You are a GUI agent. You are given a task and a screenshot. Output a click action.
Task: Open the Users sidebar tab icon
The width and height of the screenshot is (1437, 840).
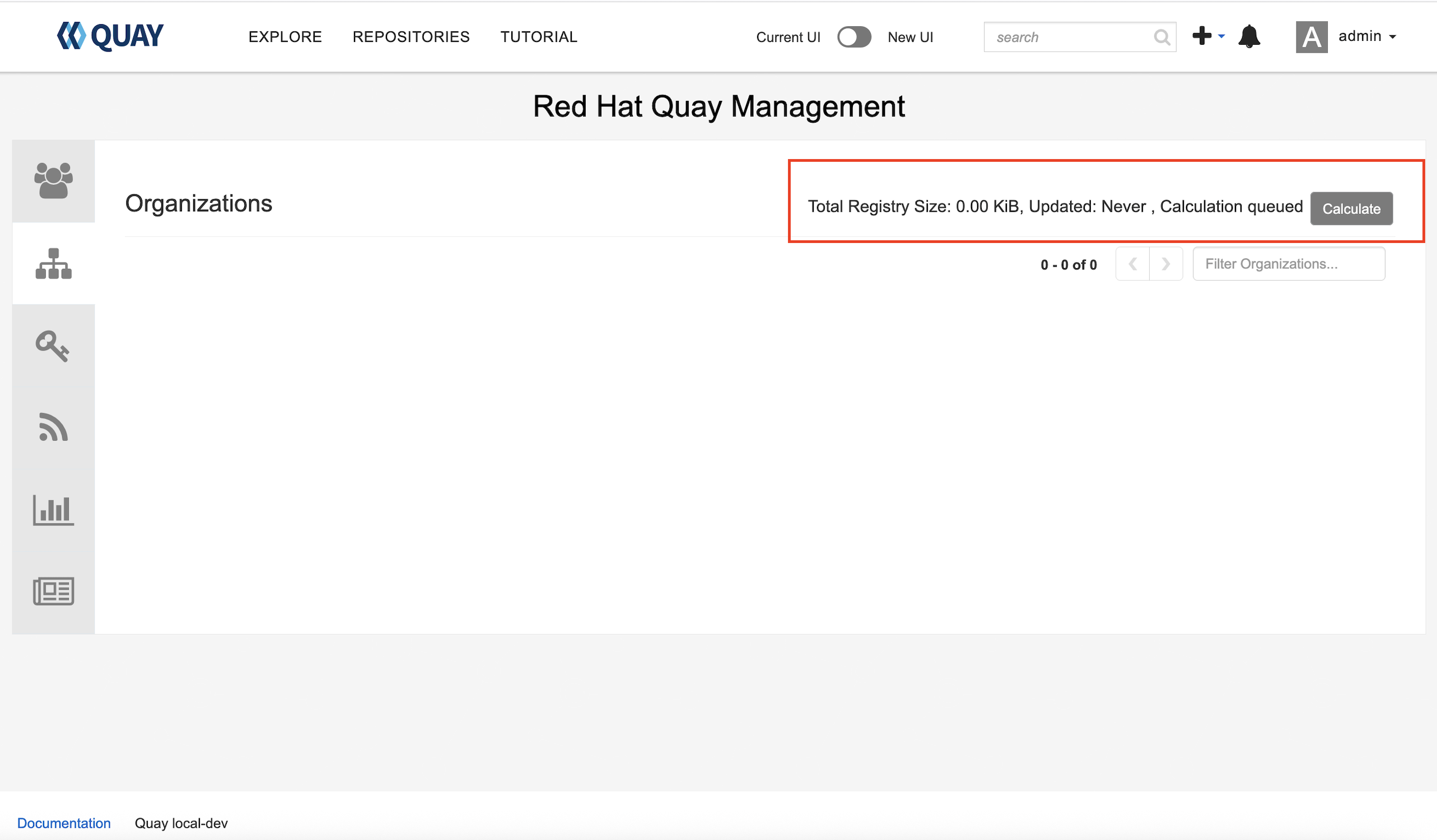click(54, 181)
